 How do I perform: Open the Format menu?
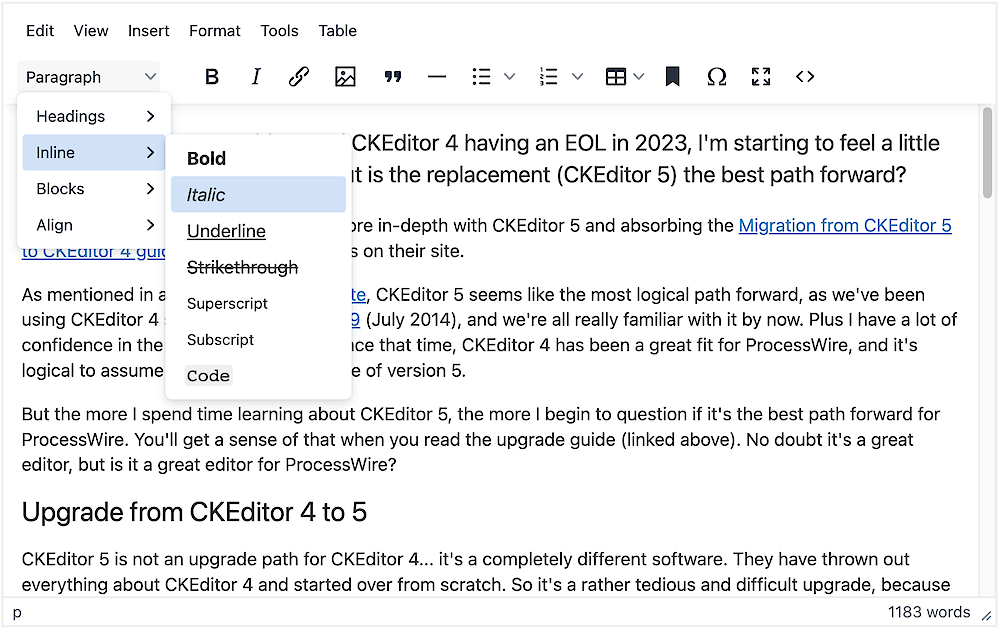click(214, 31)
